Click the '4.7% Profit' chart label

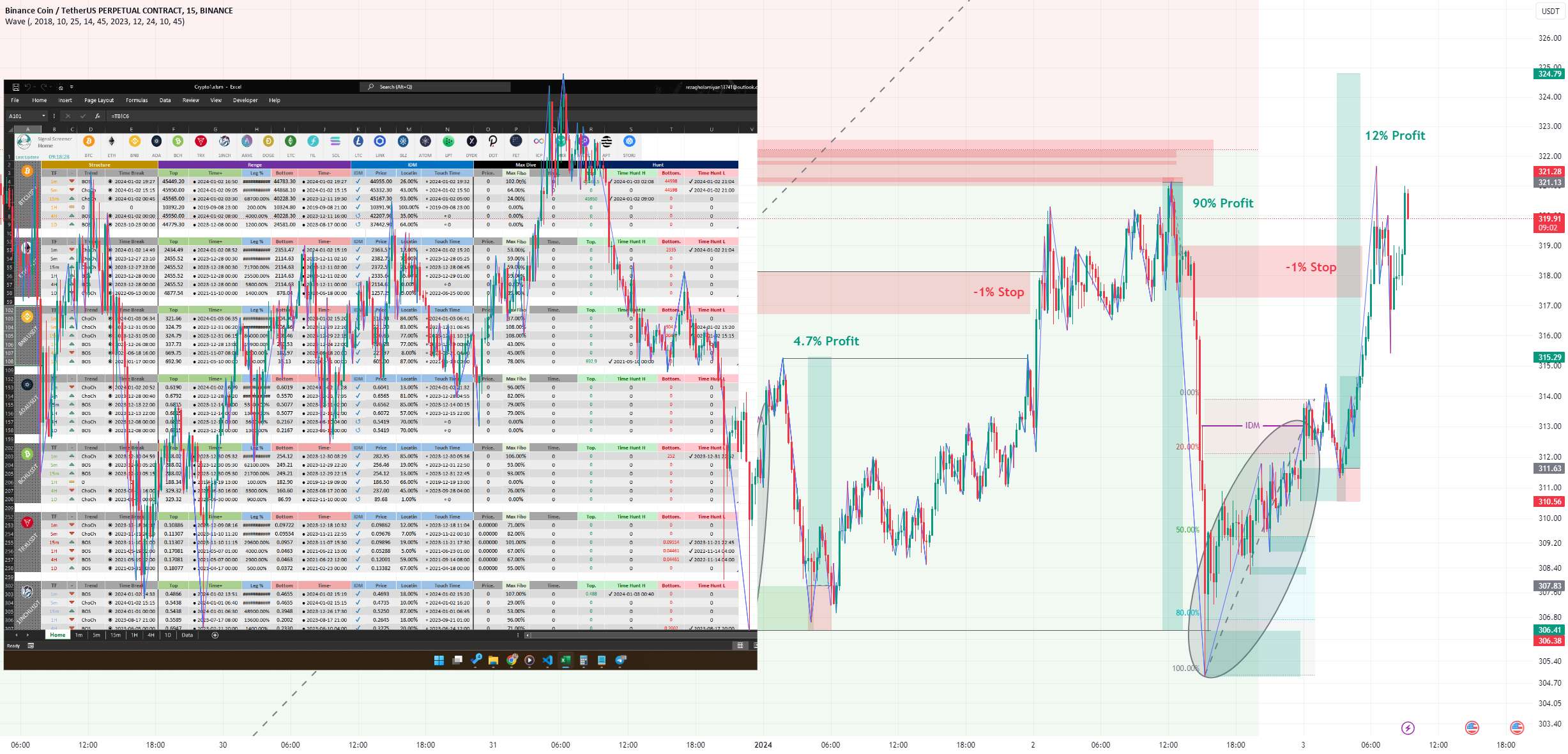[826, 341]
